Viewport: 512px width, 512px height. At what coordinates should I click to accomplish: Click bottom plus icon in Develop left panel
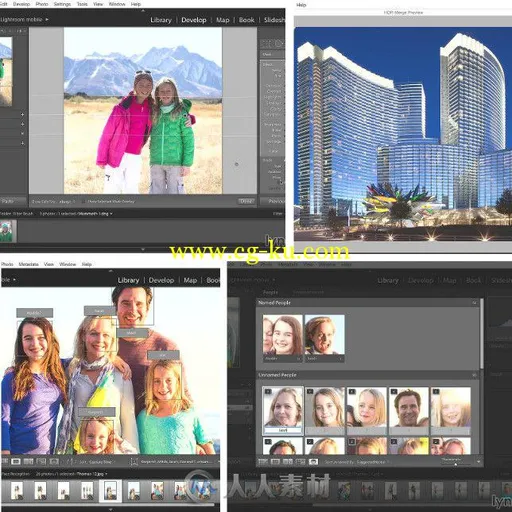(22, 143)
